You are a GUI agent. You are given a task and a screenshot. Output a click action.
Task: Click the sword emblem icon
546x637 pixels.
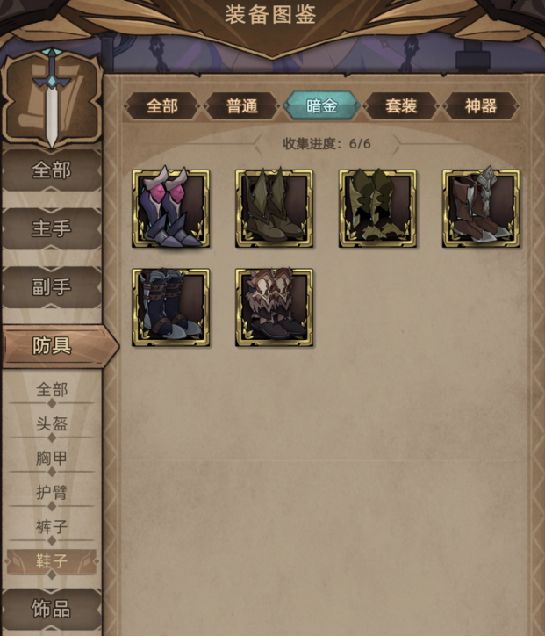tap(51, 98)
